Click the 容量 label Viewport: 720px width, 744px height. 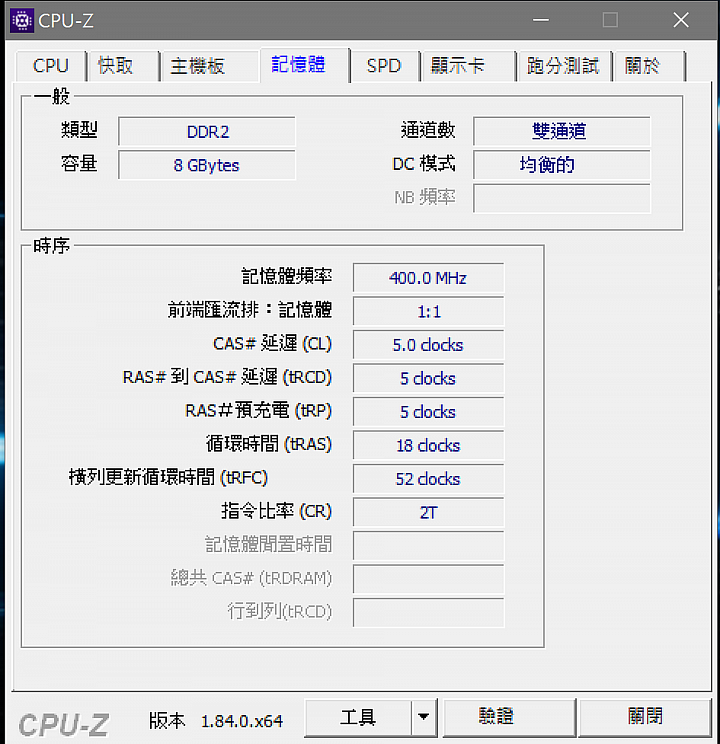click(79, 164)
